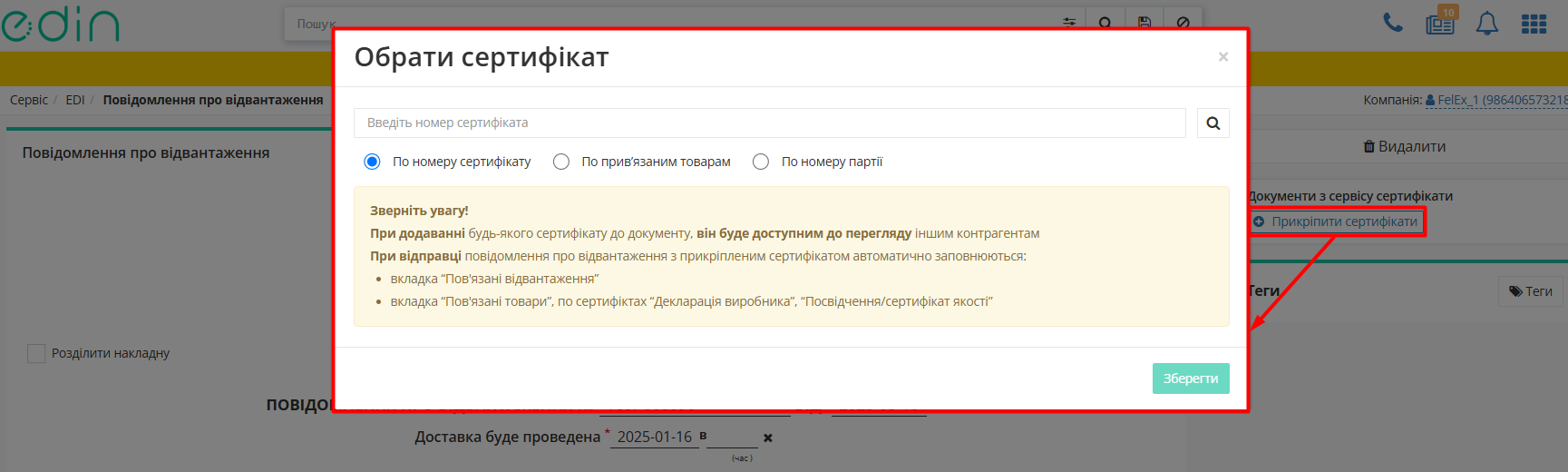Click the 'Зверніть увагу!' notice heading
The image size is (1568, 472).
point(419,211)
